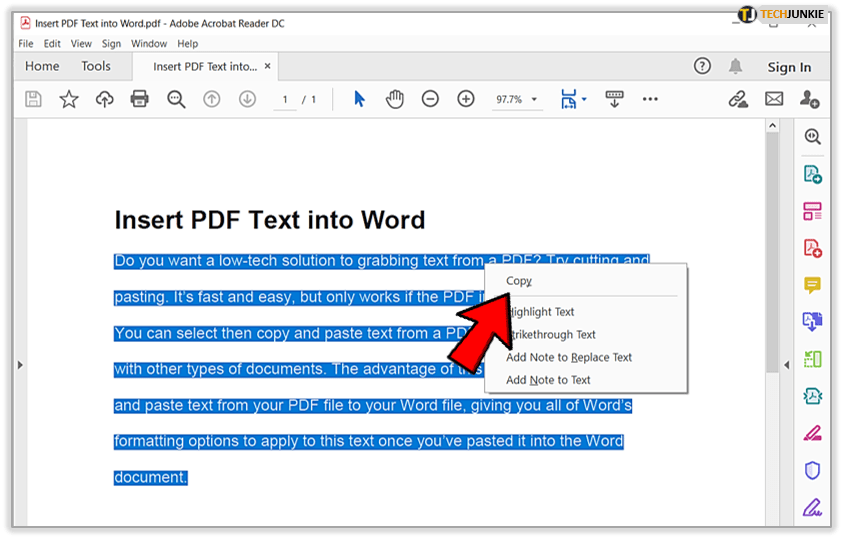Open the Help question mark icon

[702, 66]
